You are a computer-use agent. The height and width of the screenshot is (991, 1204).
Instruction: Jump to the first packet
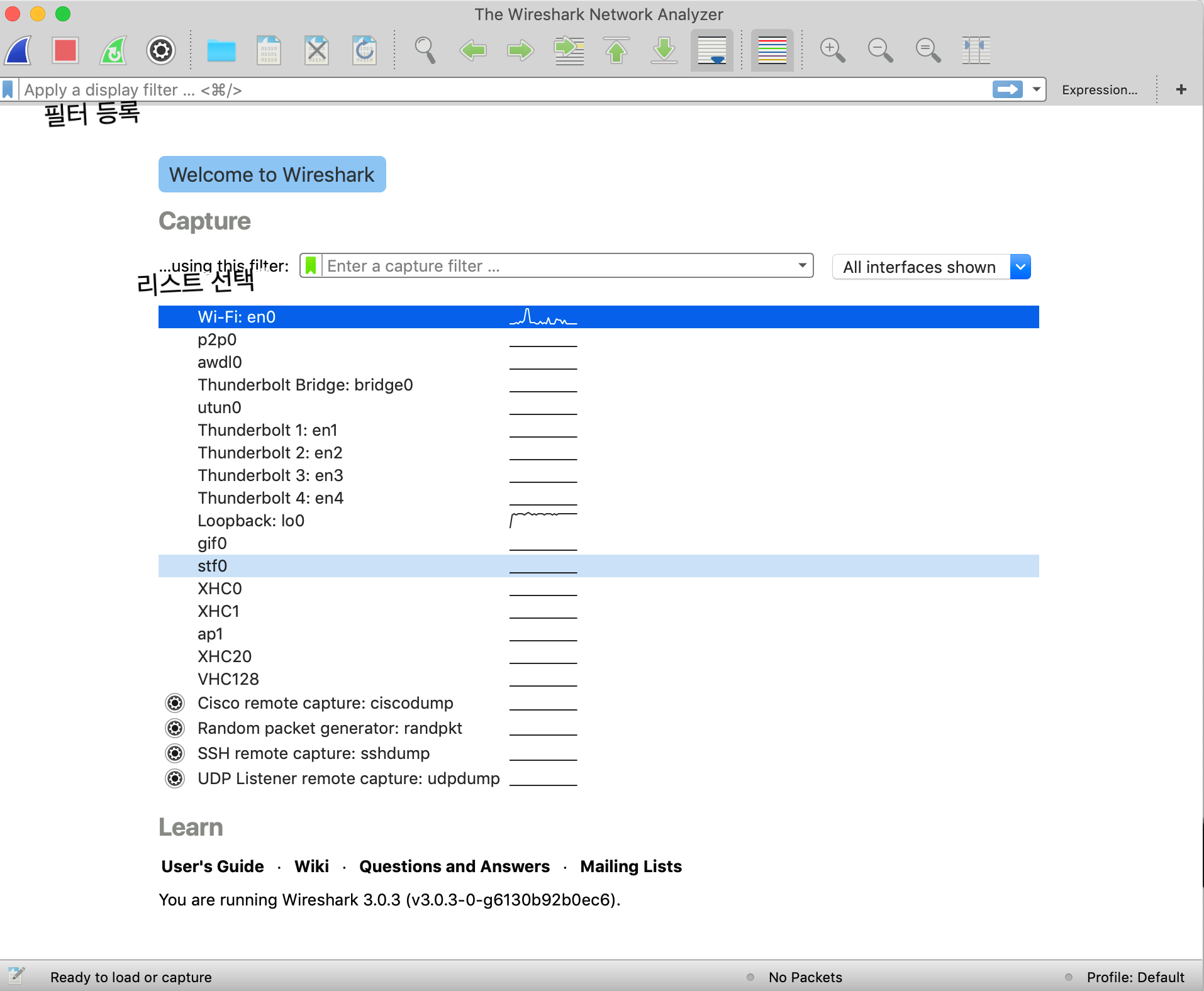(x=616, y=50)
